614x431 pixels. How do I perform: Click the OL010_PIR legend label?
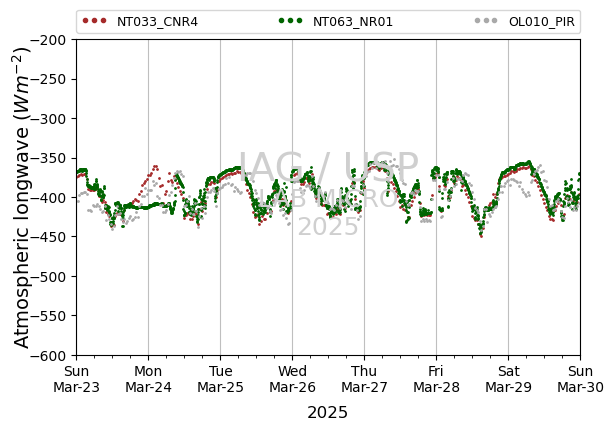click(542, 22)
